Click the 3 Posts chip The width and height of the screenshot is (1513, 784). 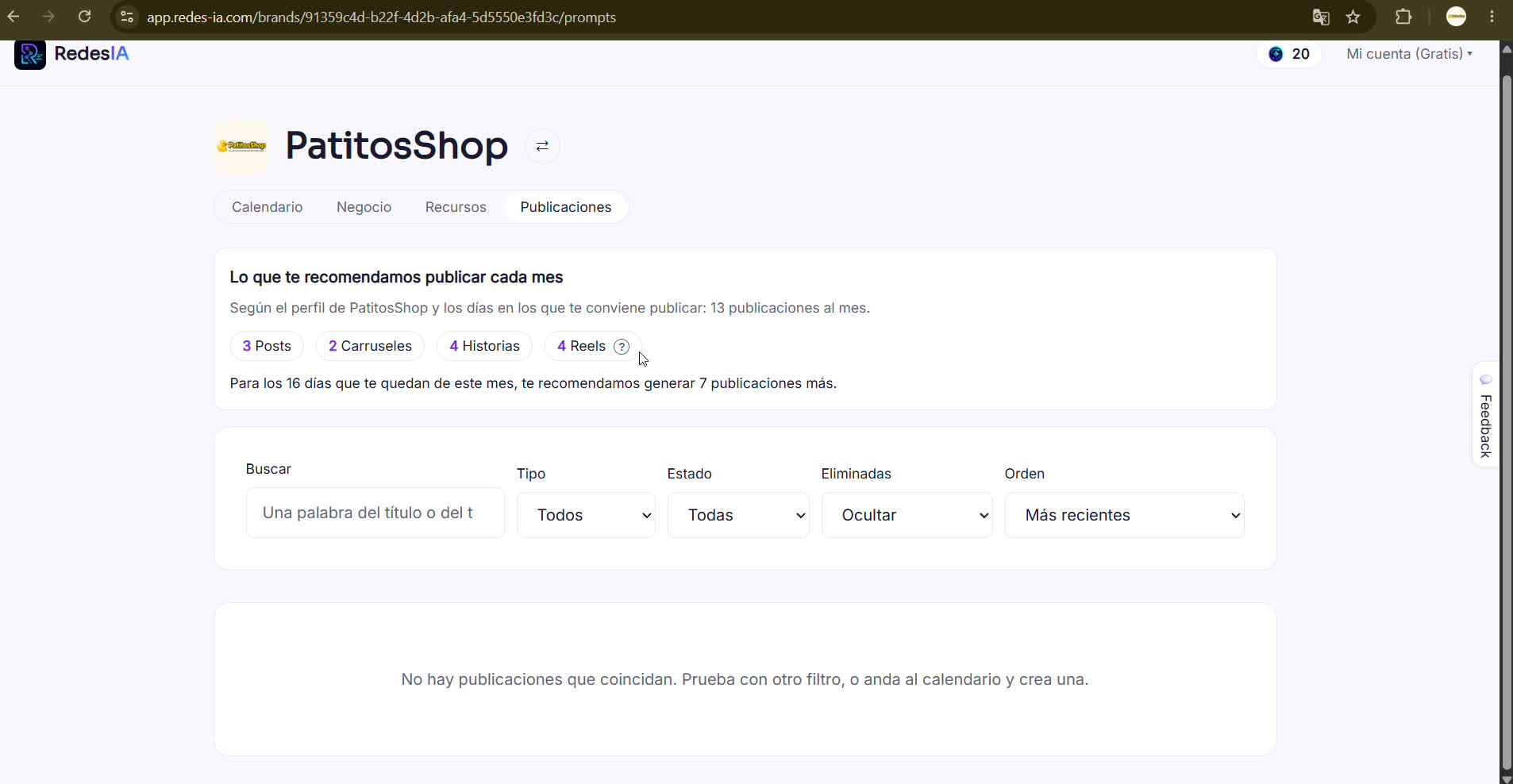267,346
